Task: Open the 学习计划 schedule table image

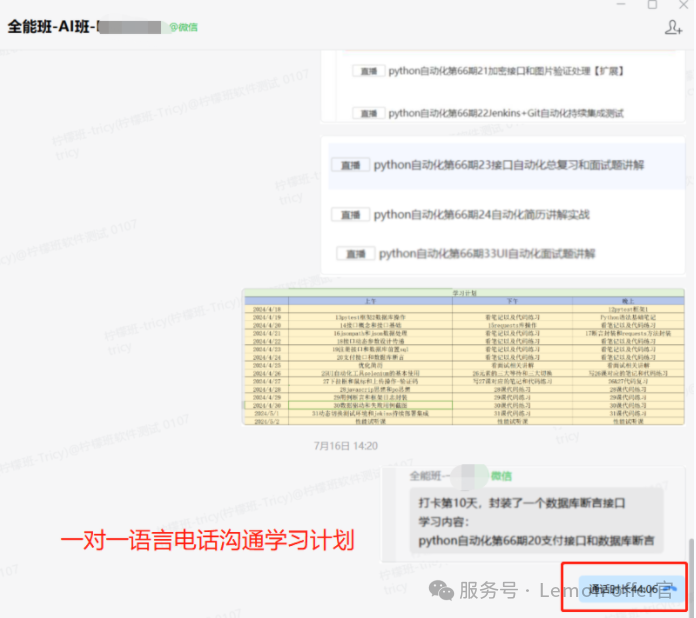Action: [x=463, y=358]
